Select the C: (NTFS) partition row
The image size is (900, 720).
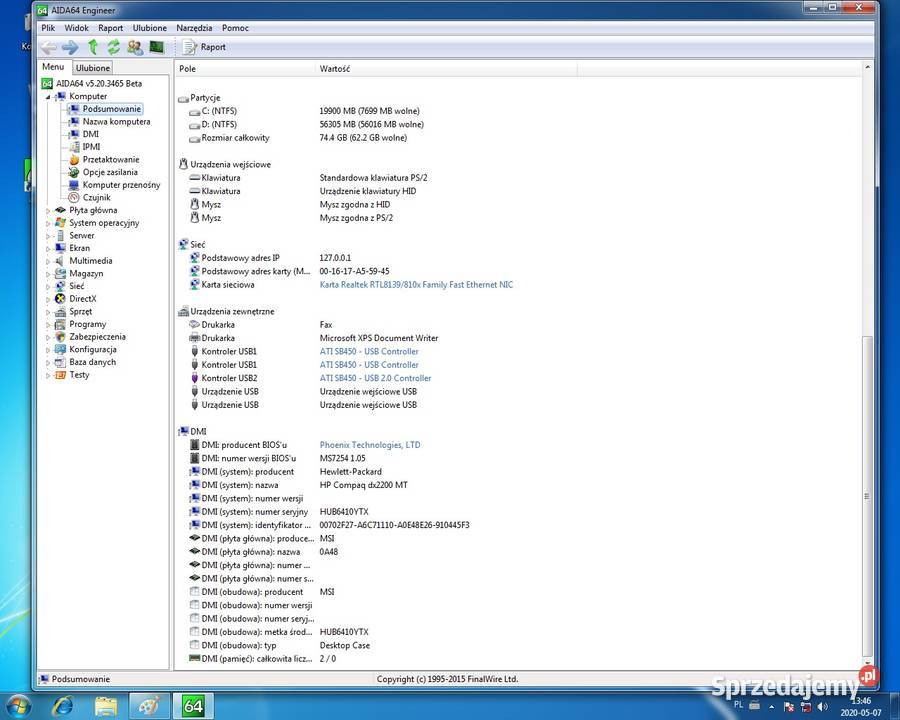click(x=304, y=111)
